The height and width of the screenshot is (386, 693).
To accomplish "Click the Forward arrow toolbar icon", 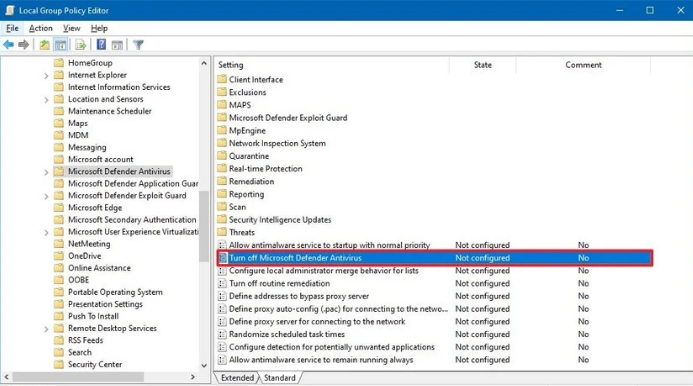I will pyautogui.click(x=23, y=45).
